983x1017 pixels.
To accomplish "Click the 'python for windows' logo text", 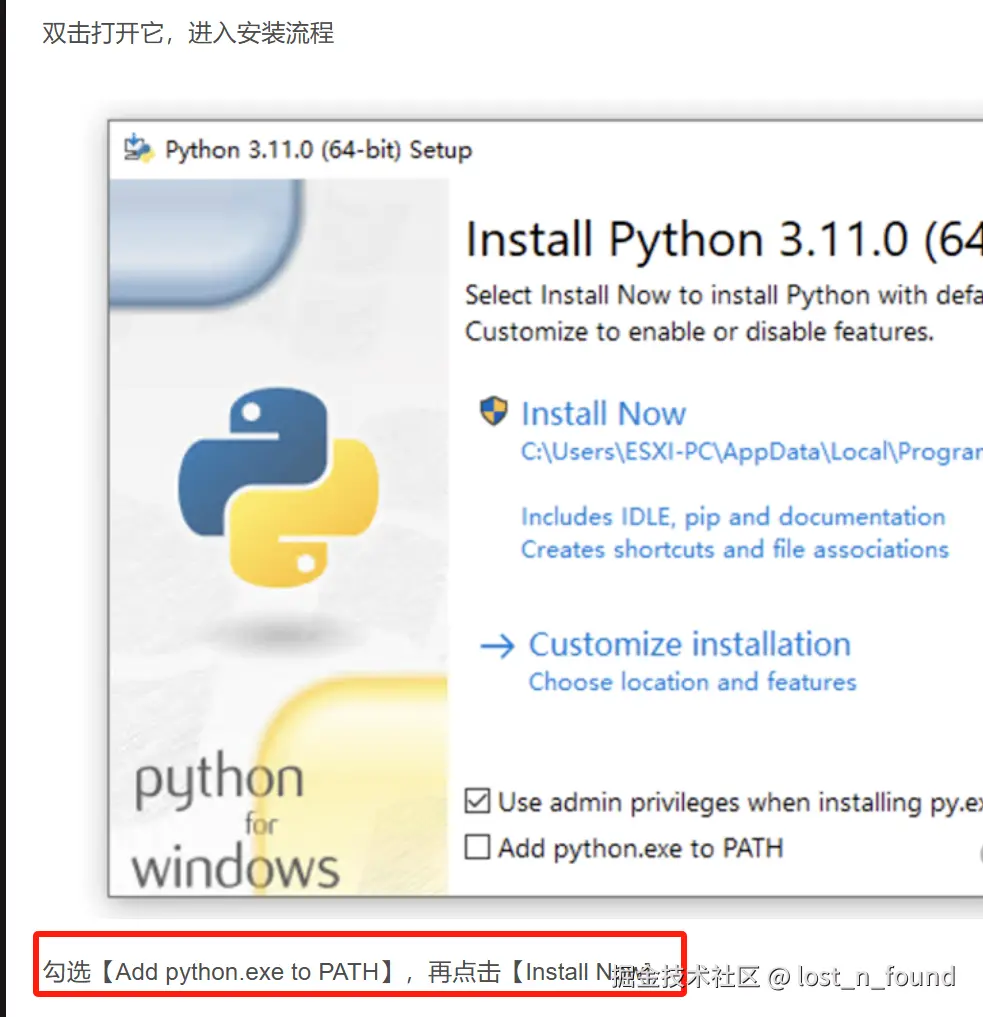I will (236, 820).
